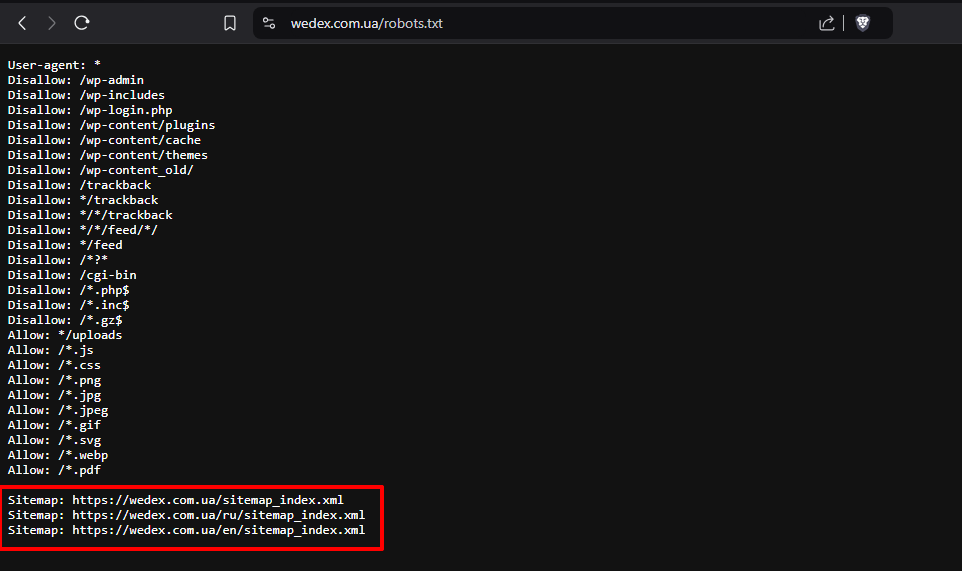962x571 pixels.
Task: Click the 'Disallow: /*.inc$' line
Action: point(68,305)
